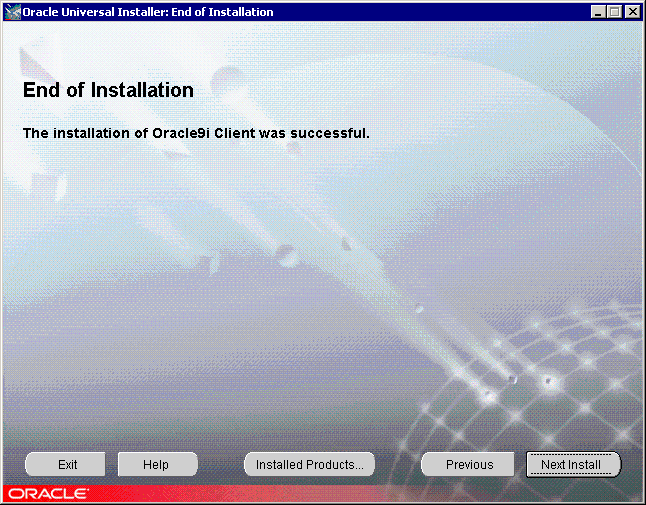Close the installer with the X button

tap(632, 12)
